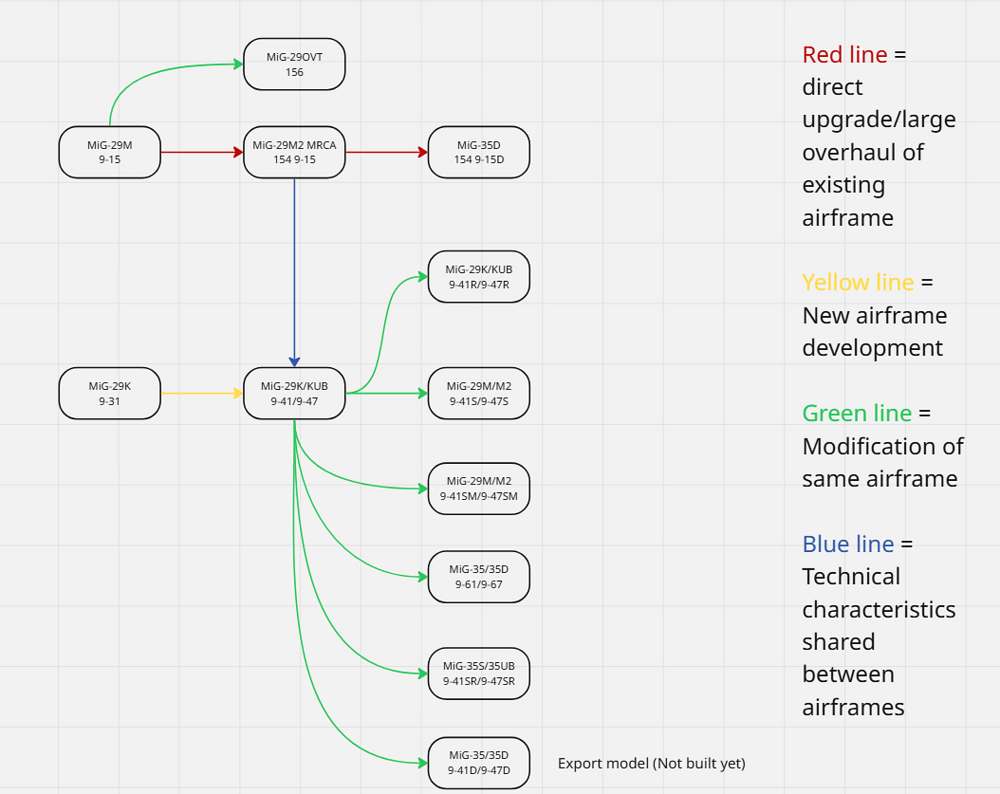
Task: Click the 'Blue line' legend heading
Action: coord(848,544)
